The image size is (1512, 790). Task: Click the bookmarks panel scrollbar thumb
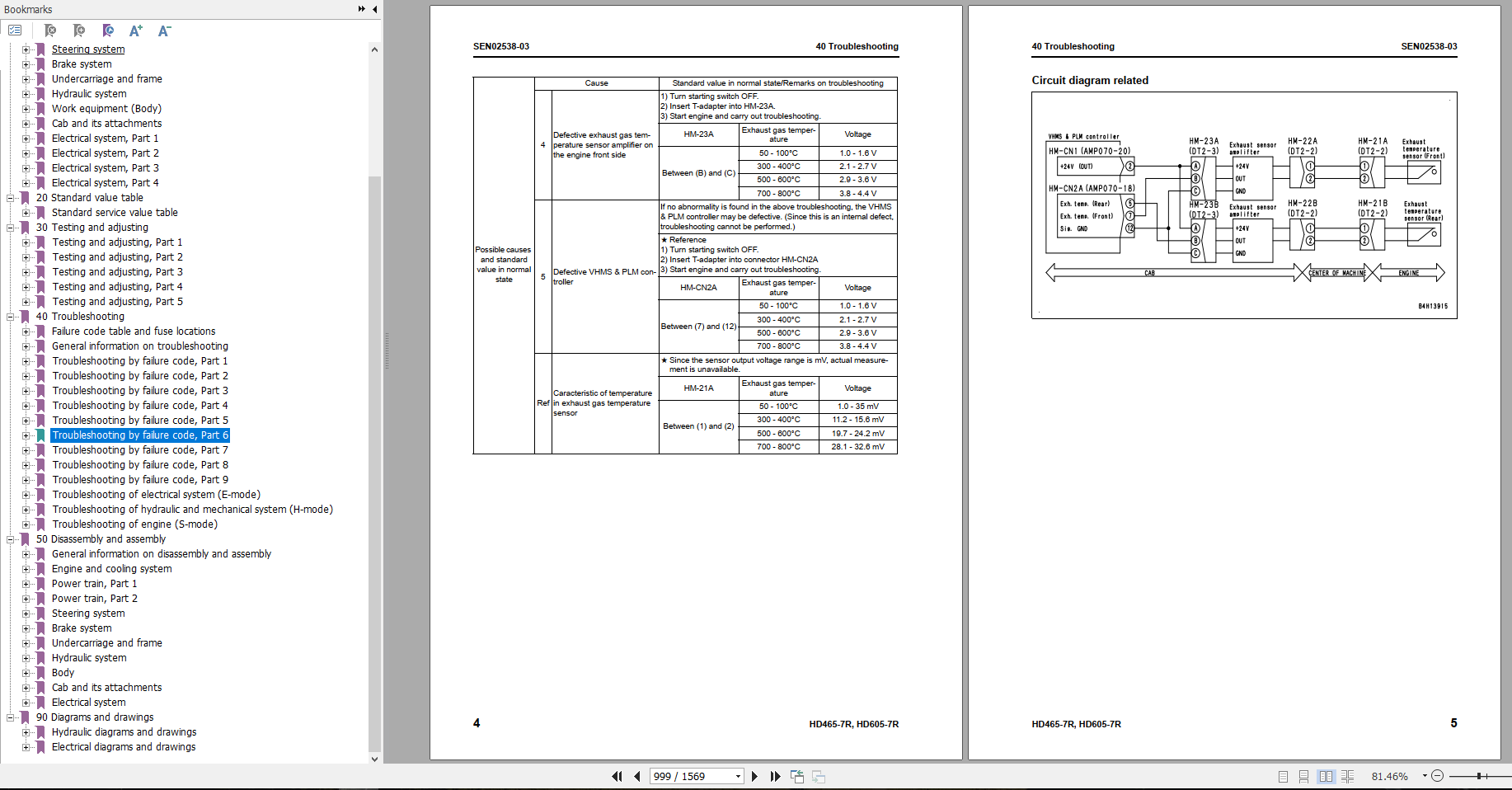(x=374, y=462)
